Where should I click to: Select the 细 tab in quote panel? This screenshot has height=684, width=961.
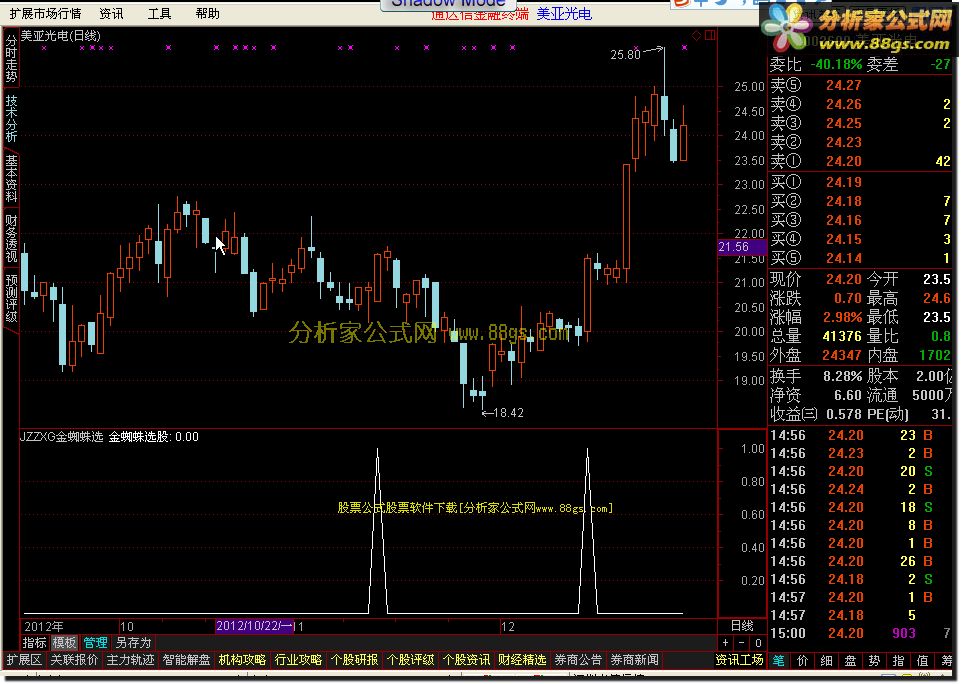point(826,661)
